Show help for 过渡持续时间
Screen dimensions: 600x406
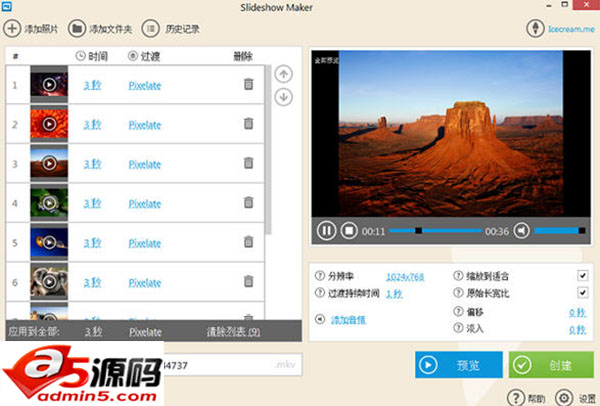click(320, 293)
